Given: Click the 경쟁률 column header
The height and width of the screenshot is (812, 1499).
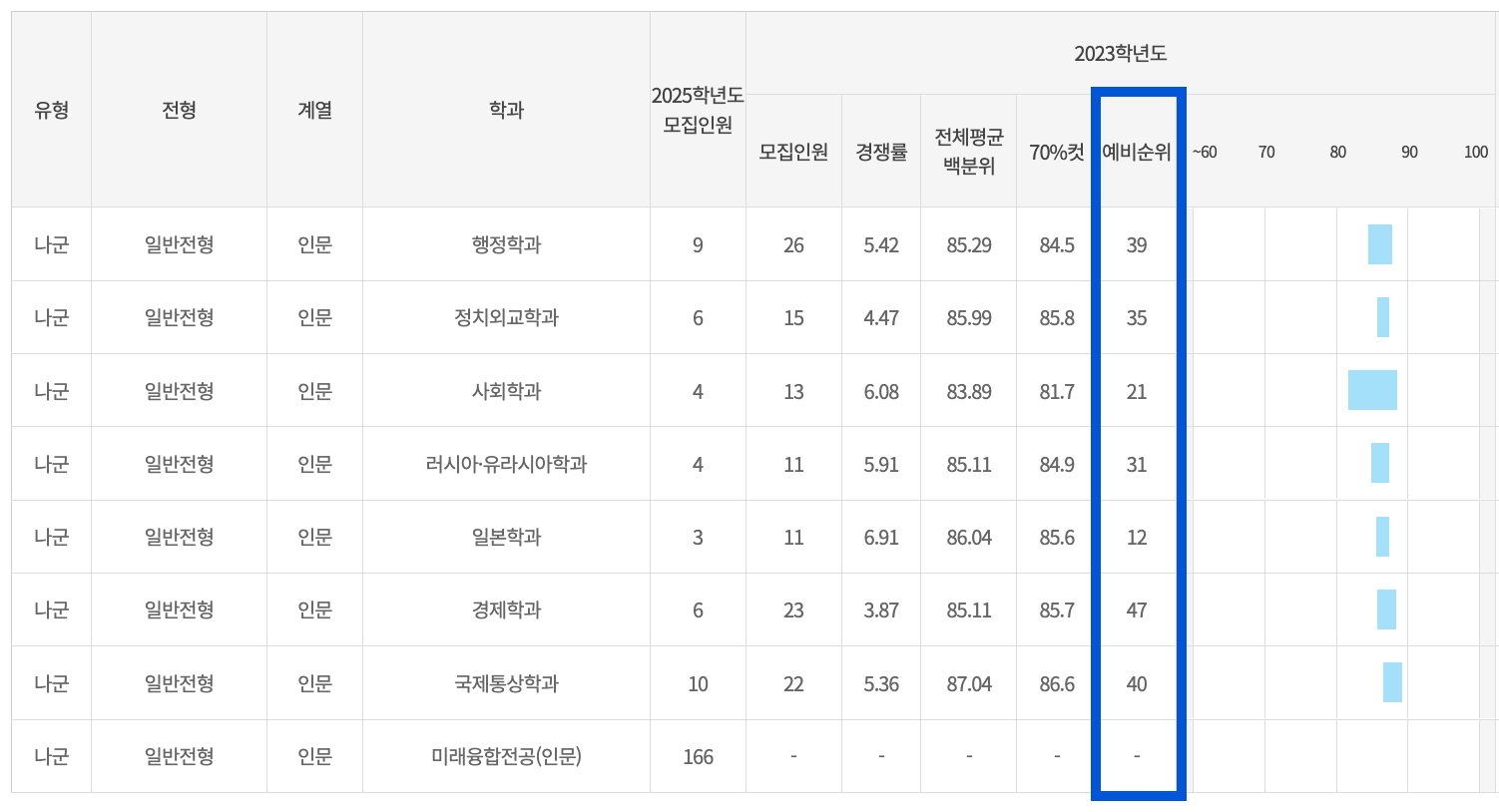Looking at the screenshot, I should [880, 153].
